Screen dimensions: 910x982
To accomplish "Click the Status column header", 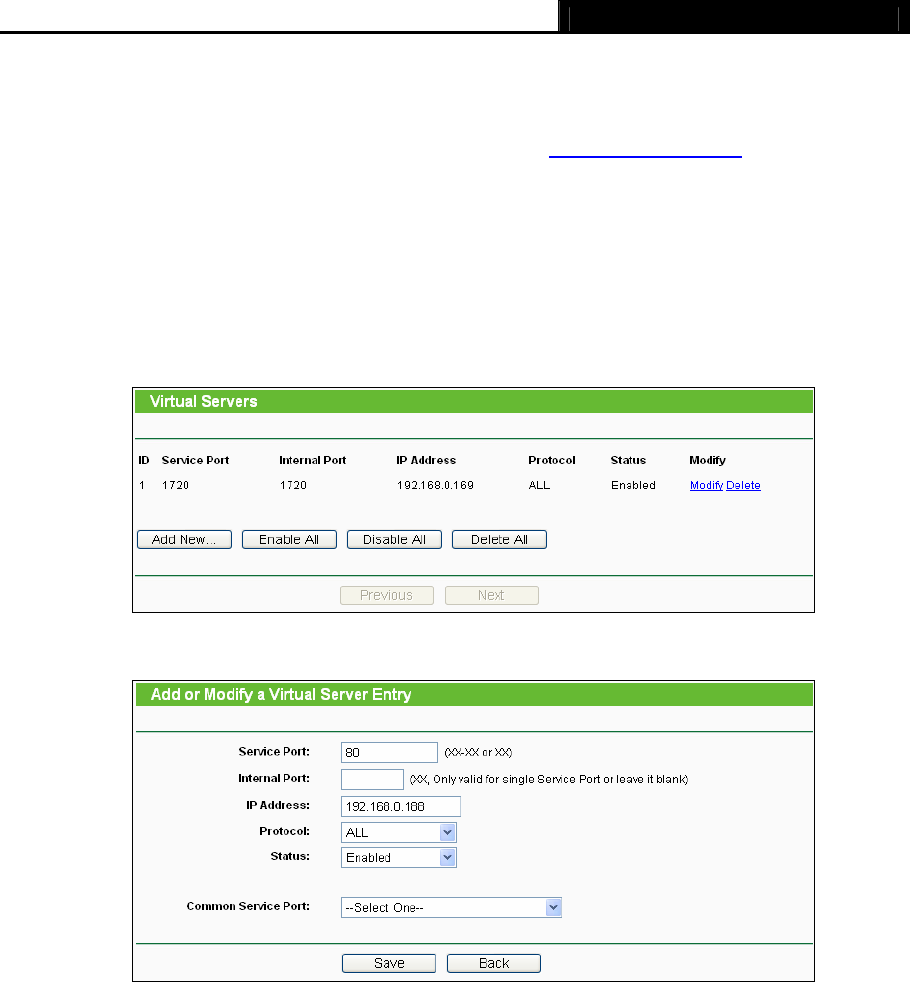I will (628, 460).
